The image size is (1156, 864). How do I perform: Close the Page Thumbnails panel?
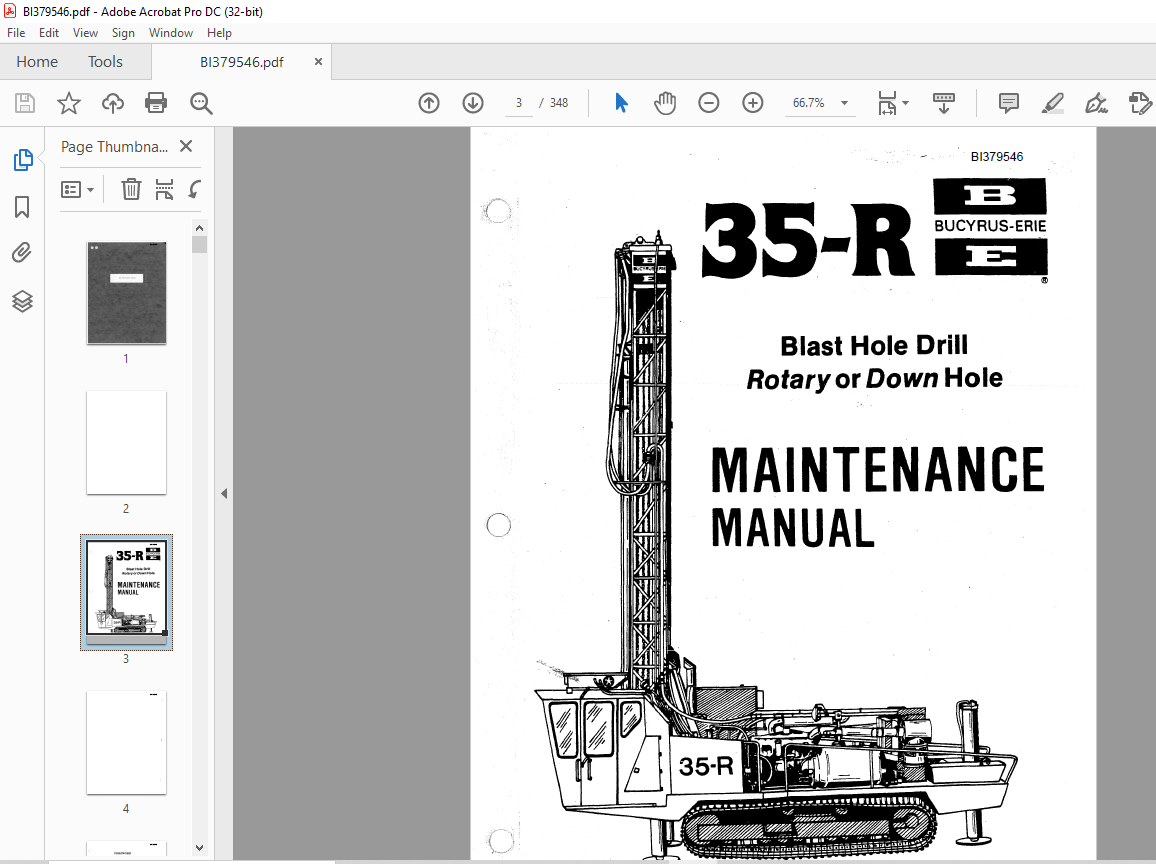186,146
